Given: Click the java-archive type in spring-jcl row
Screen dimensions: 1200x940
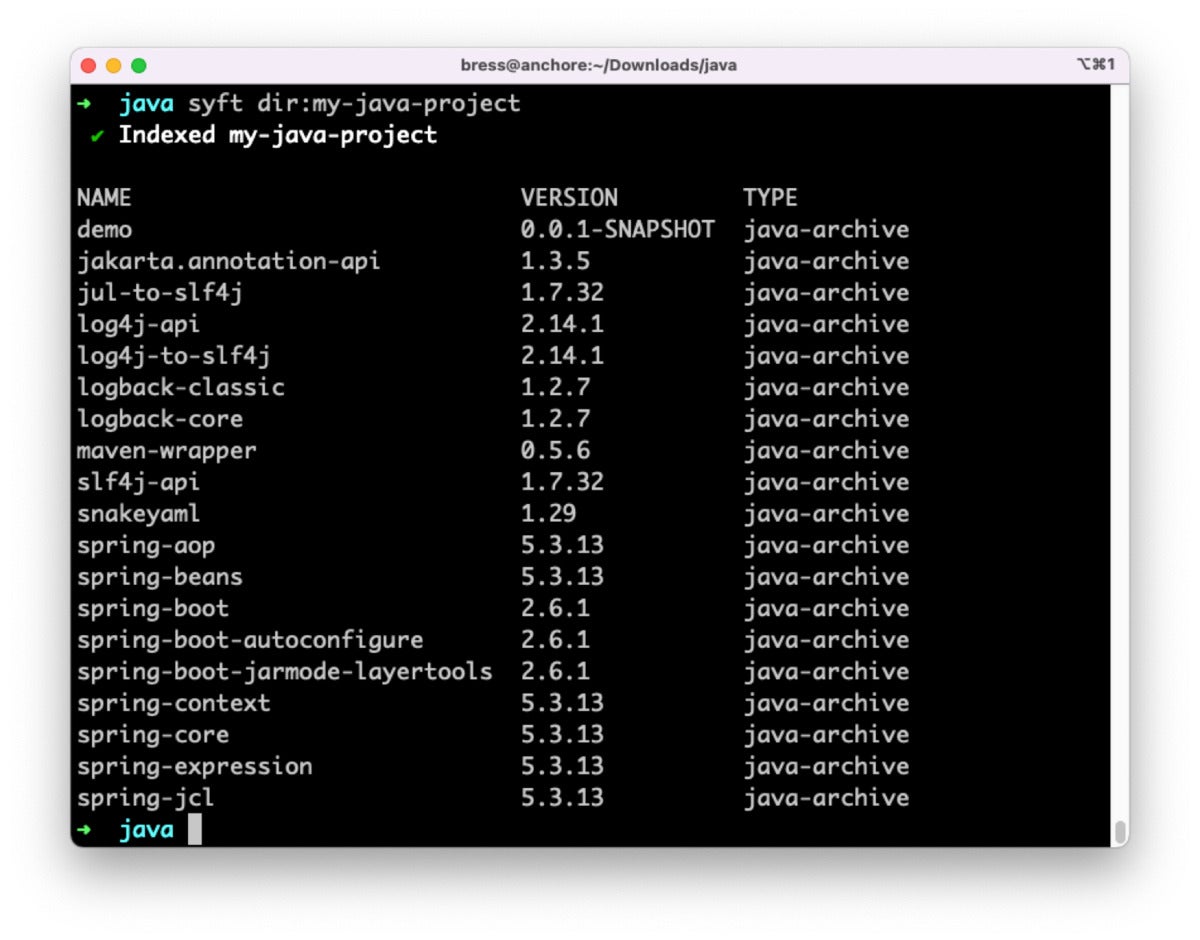Looking at the screenshot, I should coord(826,798).
